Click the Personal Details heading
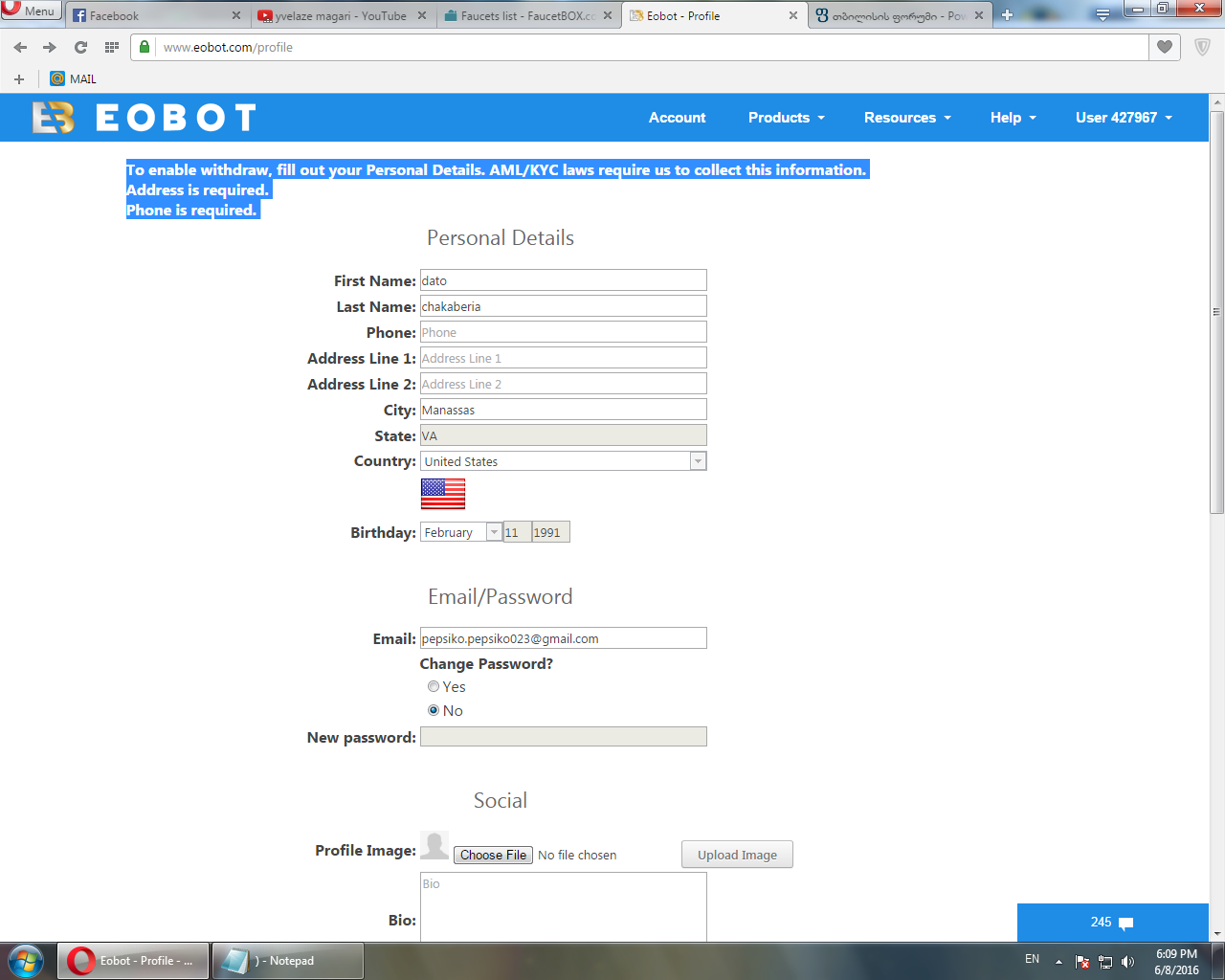 (501, 238)
